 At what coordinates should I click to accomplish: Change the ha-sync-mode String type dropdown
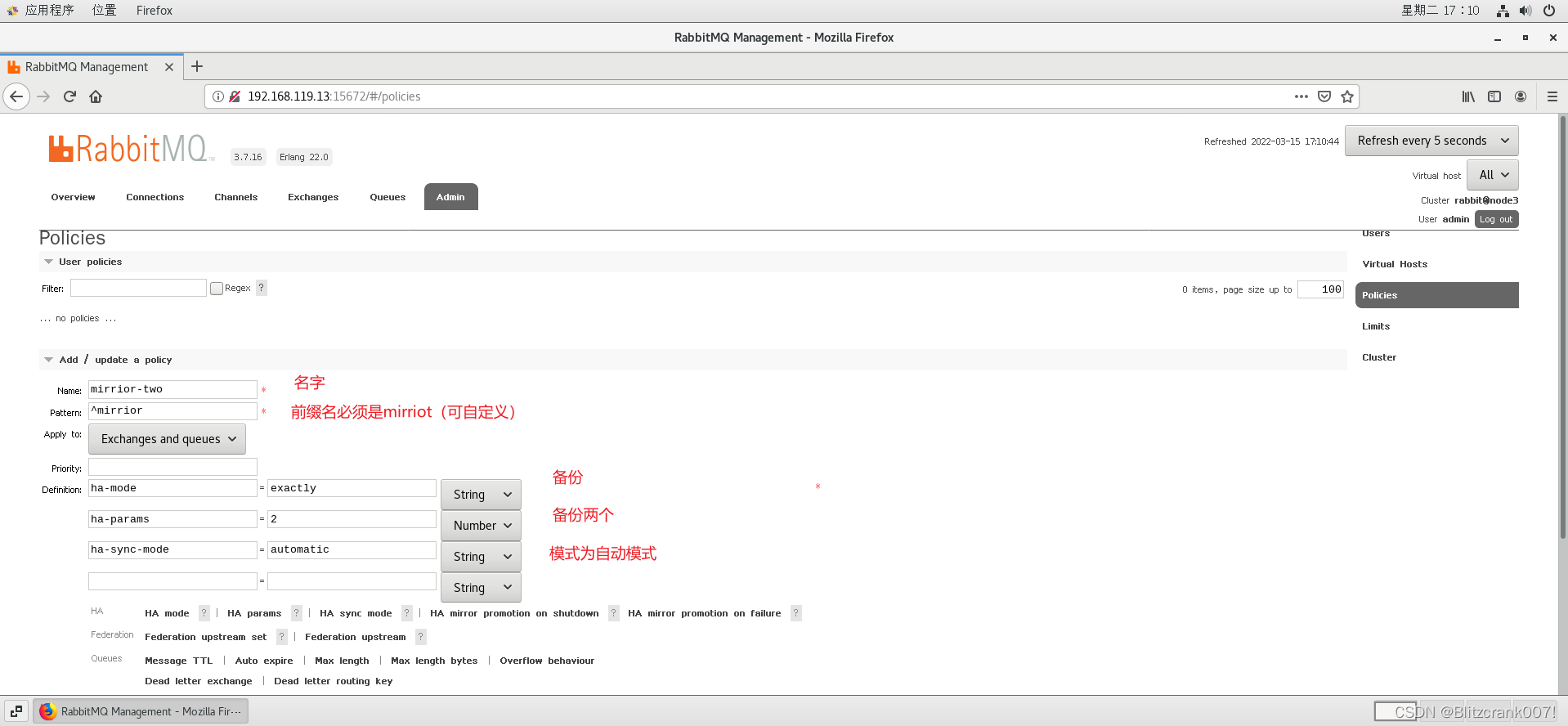(481, 557)
